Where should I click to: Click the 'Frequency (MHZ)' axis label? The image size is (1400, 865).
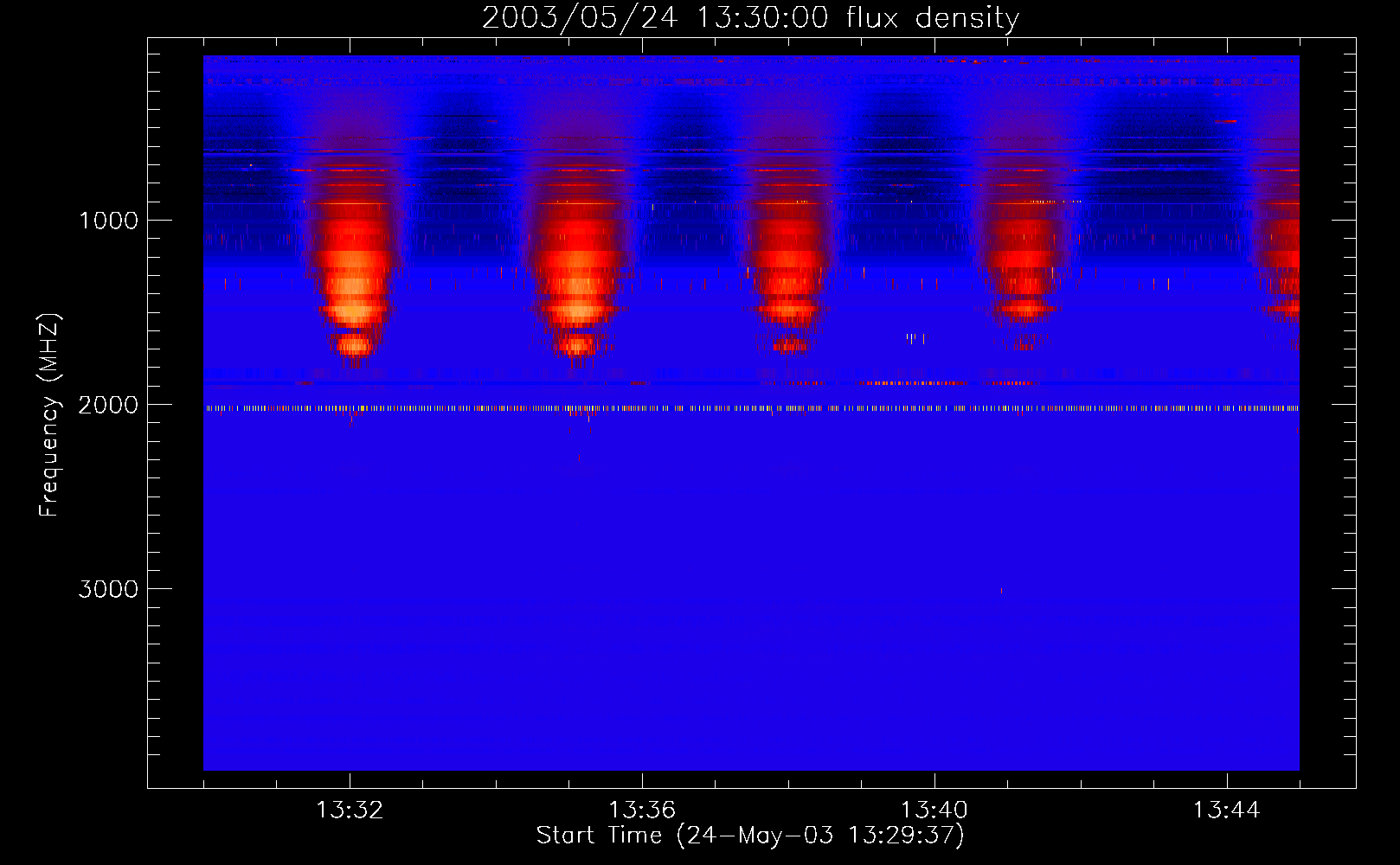(50, 415)
